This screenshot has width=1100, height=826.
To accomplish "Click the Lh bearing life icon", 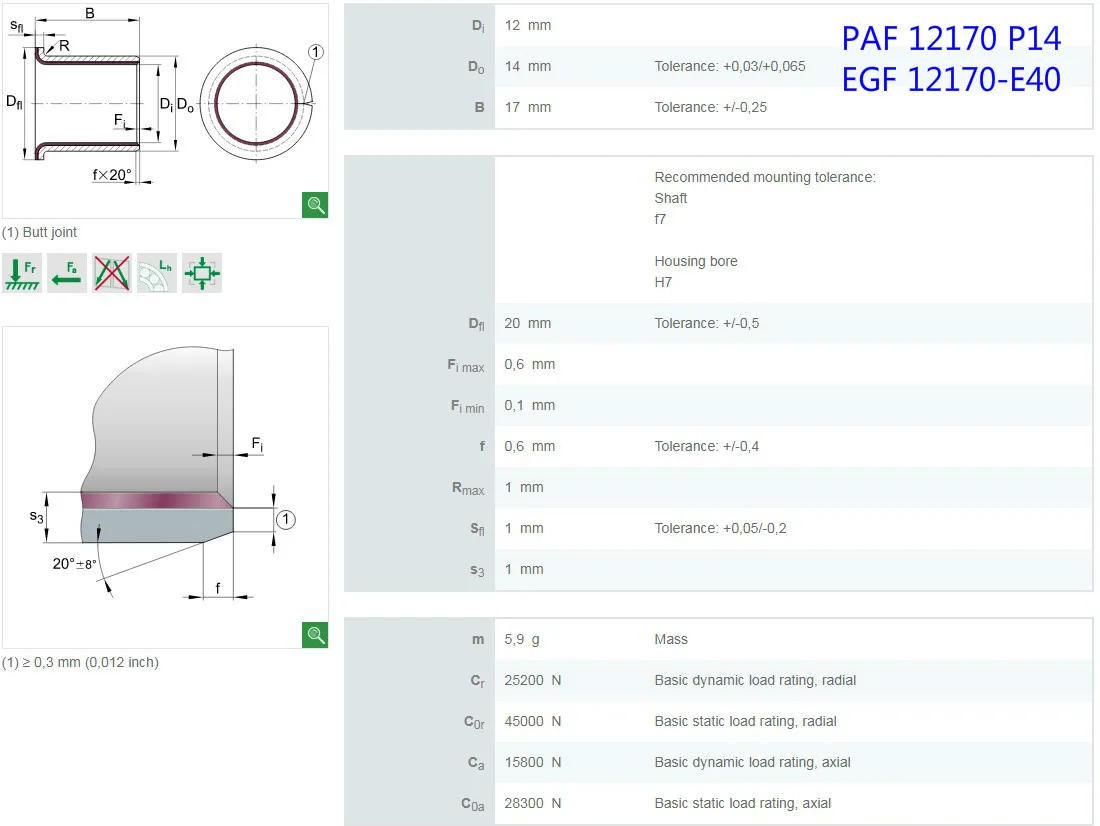I will (x=157, y=273).
